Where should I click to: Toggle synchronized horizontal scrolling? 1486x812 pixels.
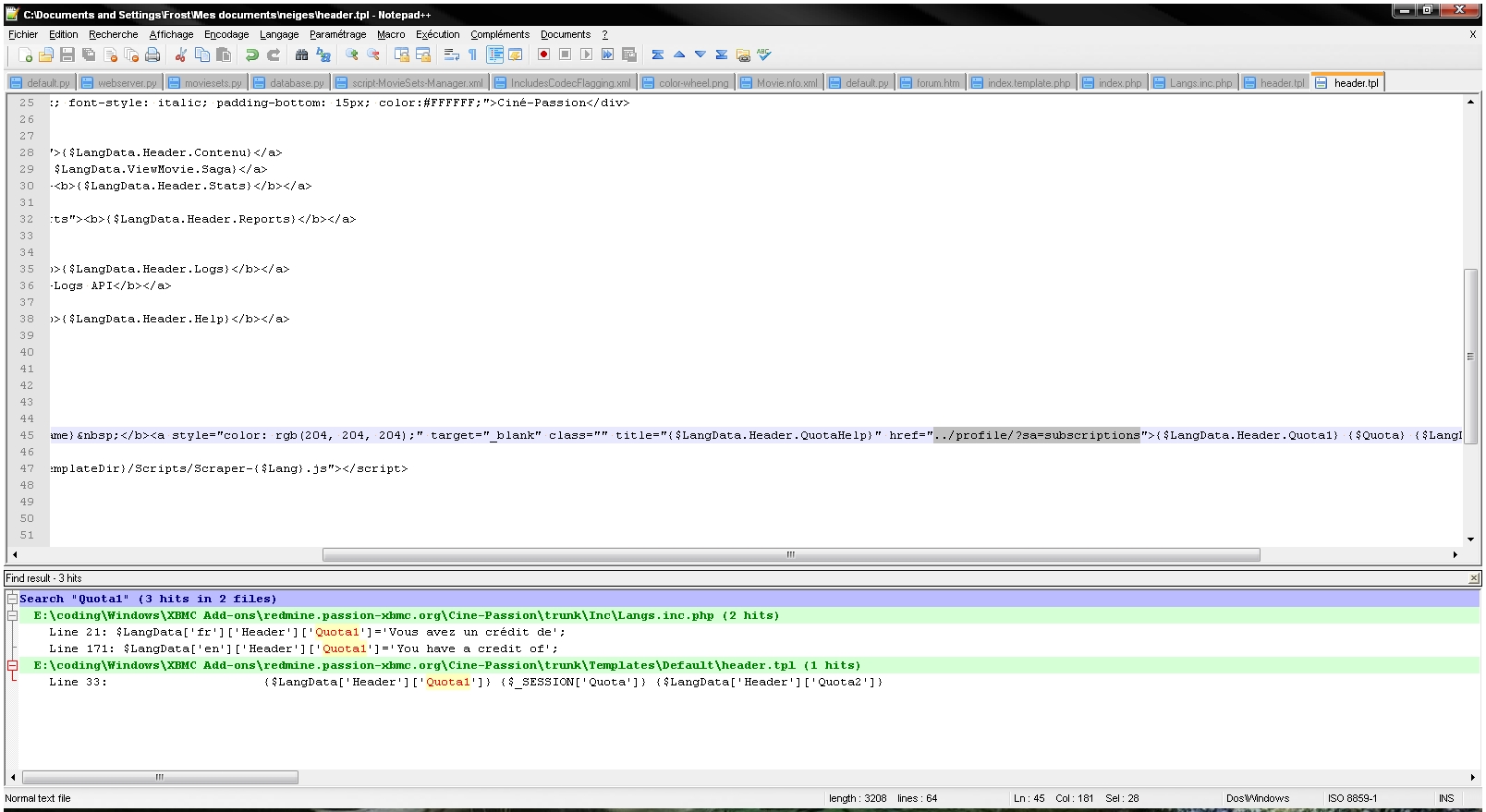pyautogui.click(x=423, y=55)
